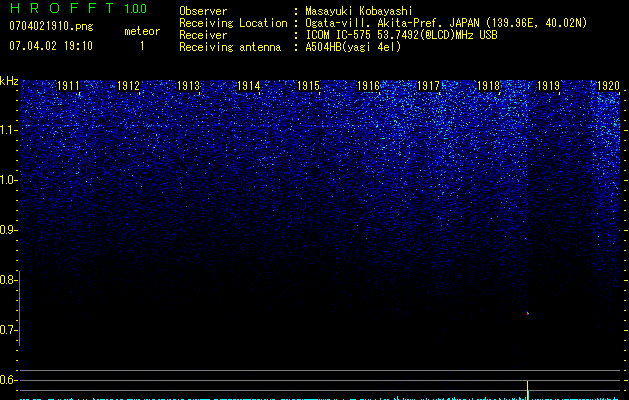Click the 1917 time marker
Viewport: 629px width, 400px height.
[428, 86]
